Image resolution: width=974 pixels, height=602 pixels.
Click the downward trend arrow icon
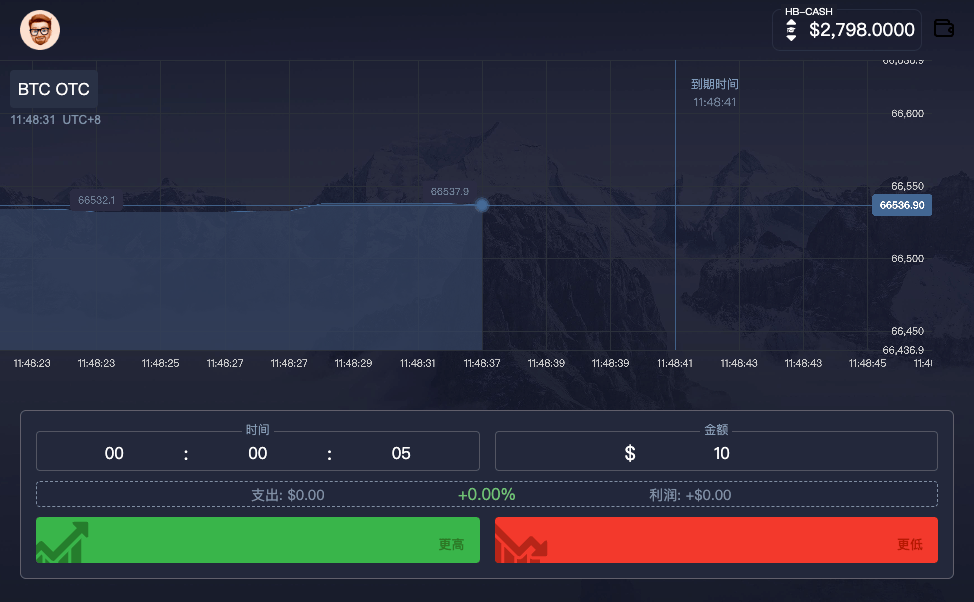[521, 545]
